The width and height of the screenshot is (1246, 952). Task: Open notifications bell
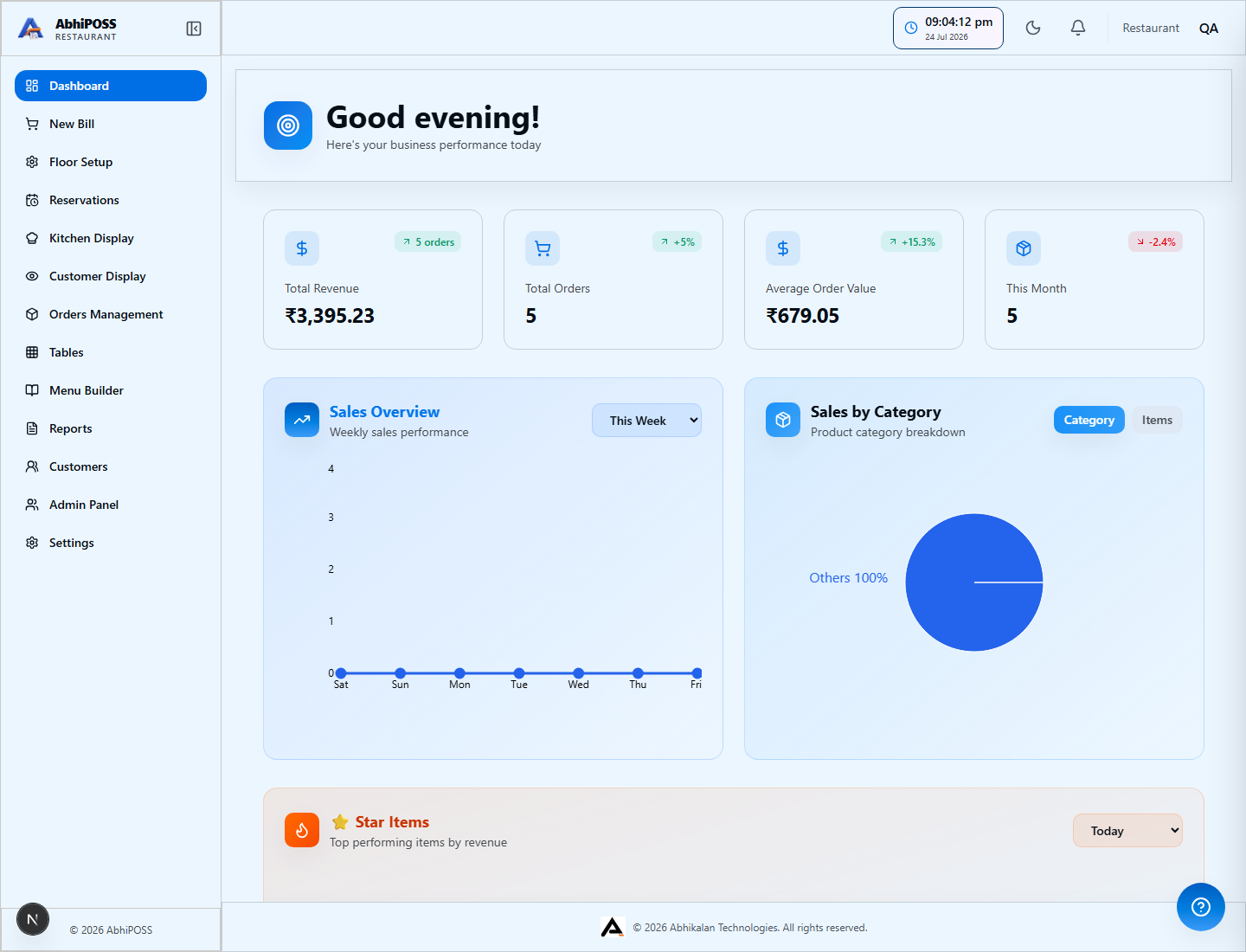click(1078, 28)
